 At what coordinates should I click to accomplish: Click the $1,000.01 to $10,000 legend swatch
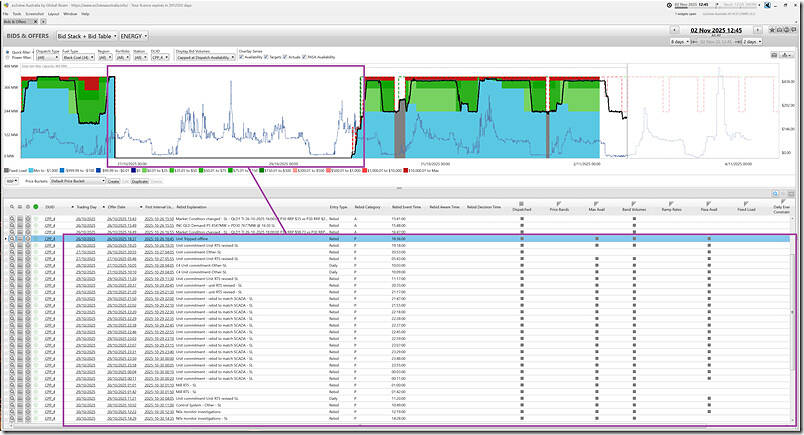pyautogui.click(x=365, y=170)
